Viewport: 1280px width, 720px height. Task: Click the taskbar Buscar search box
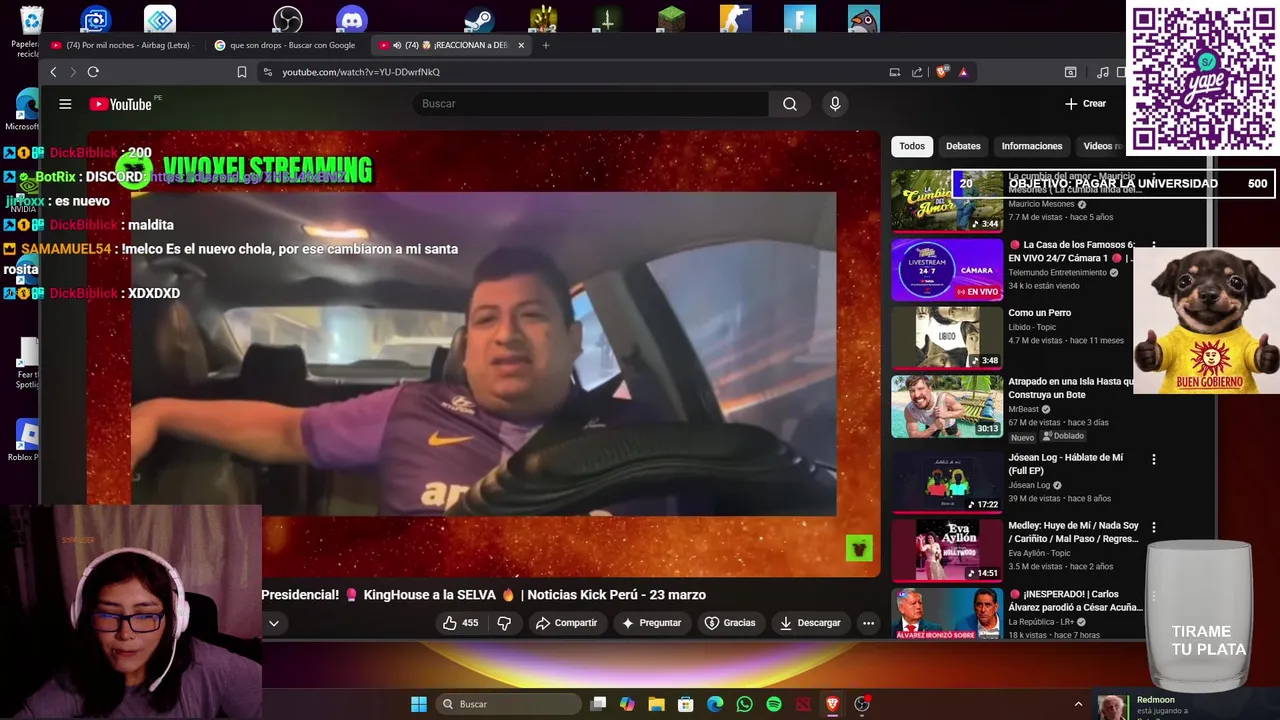[x=510, y=704]
